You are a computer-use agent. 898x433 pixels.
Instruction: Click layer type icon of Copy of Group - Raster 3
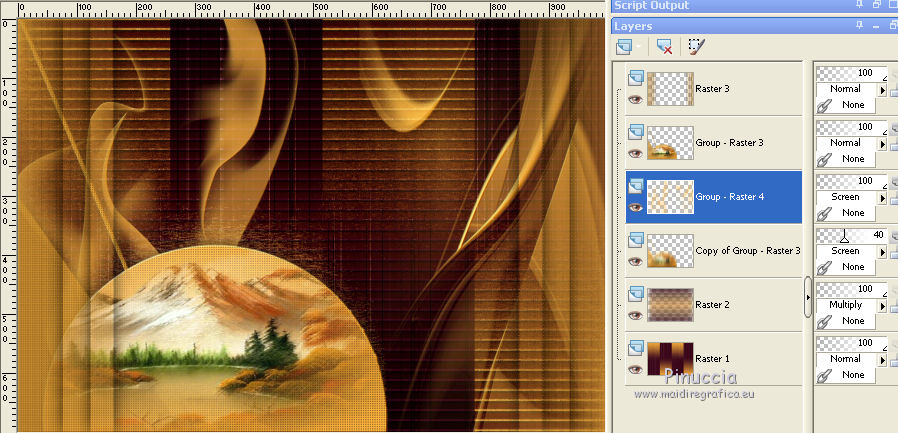[636, 240]
